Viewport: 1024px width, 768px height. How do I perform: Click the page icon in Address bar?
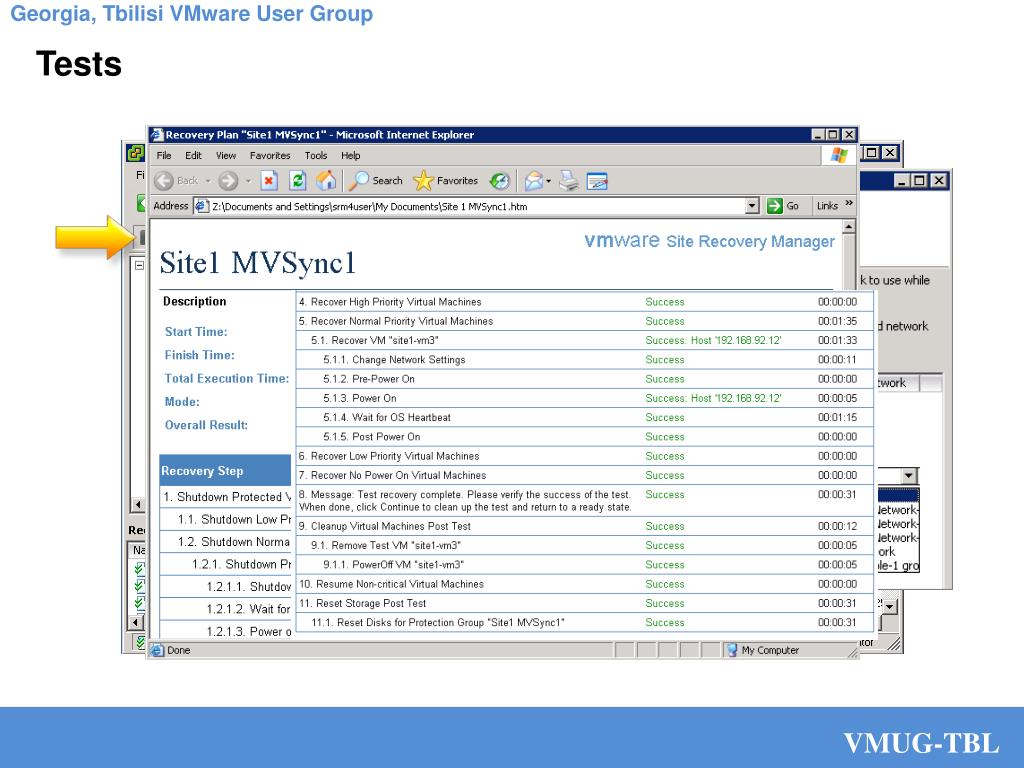202,206
